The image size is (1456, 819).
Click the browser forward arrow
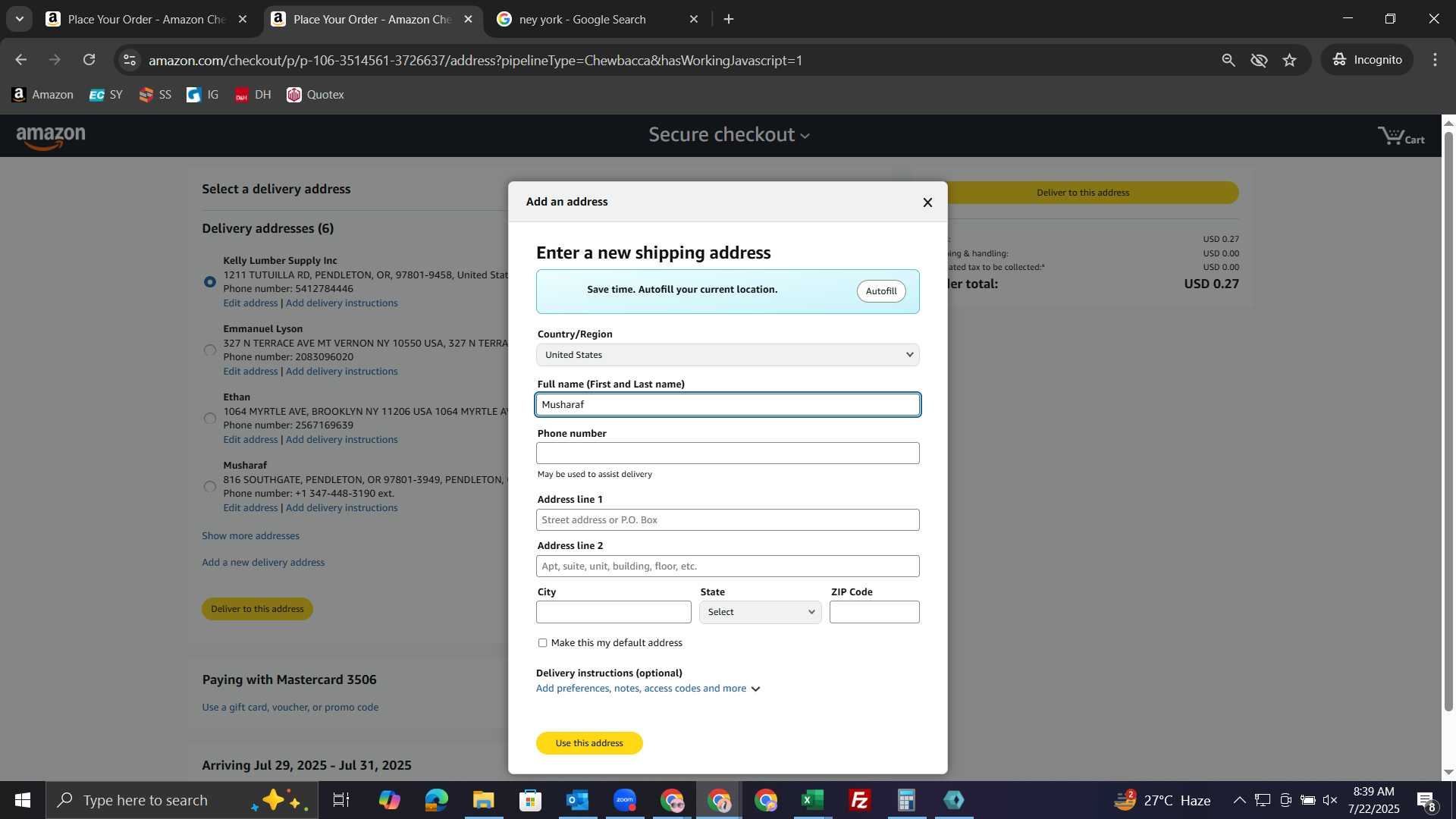coord(55,60)
